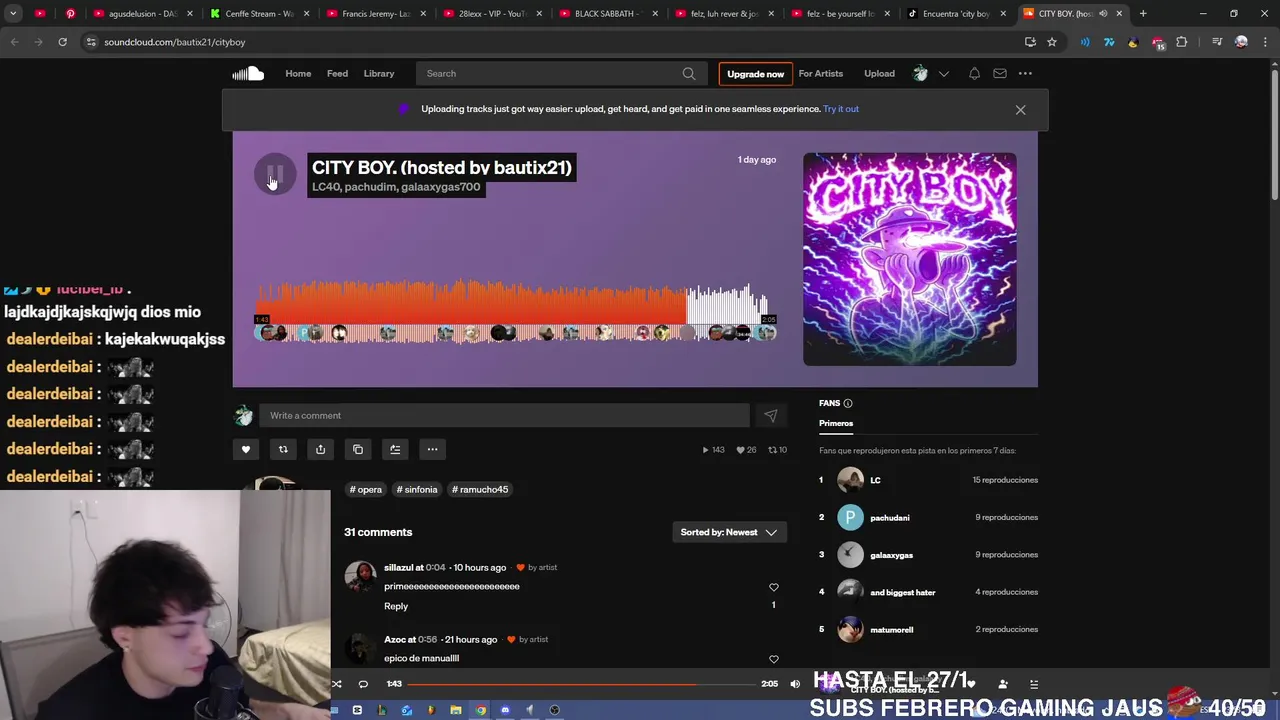Pause the CITY BOY track
The height and width of the screenshot is (720, 1280).
[274, 175]
